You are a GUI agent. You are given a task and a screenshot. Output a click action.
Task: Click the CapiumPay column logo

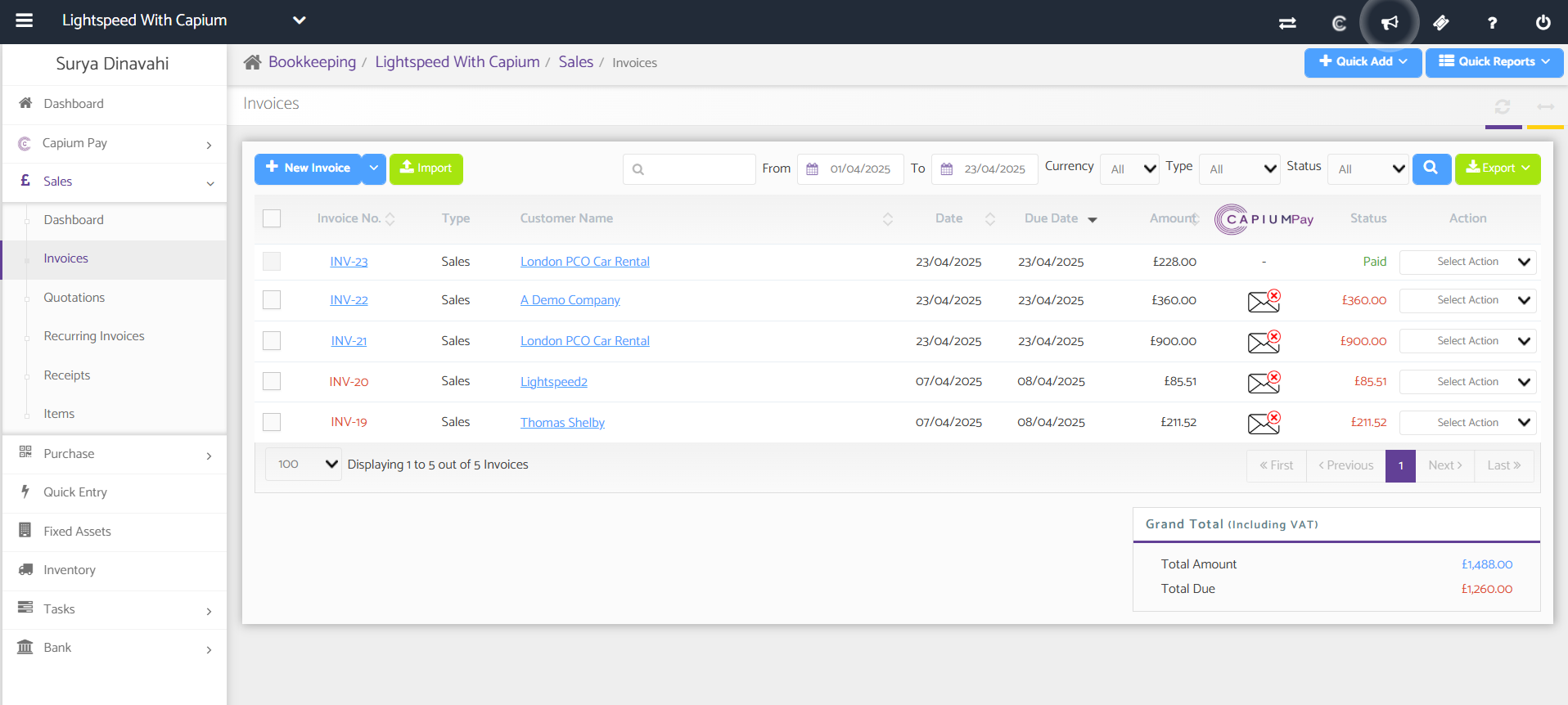1264,219
